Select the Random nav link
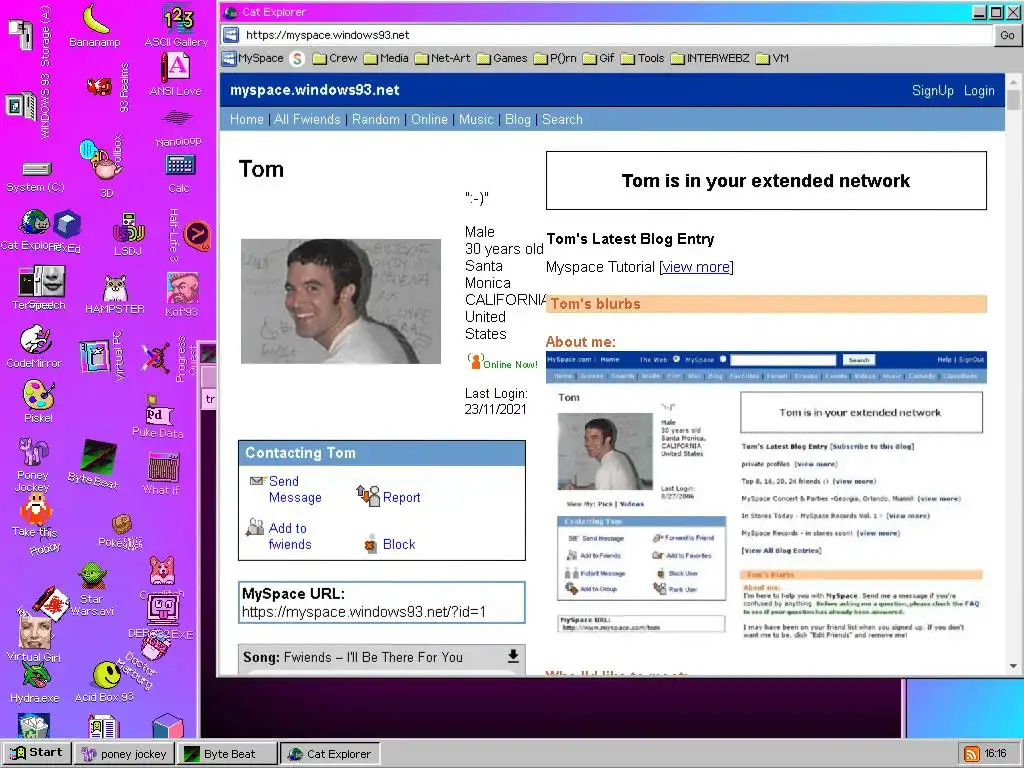1024x768 pixels. [x=376, y=120]
